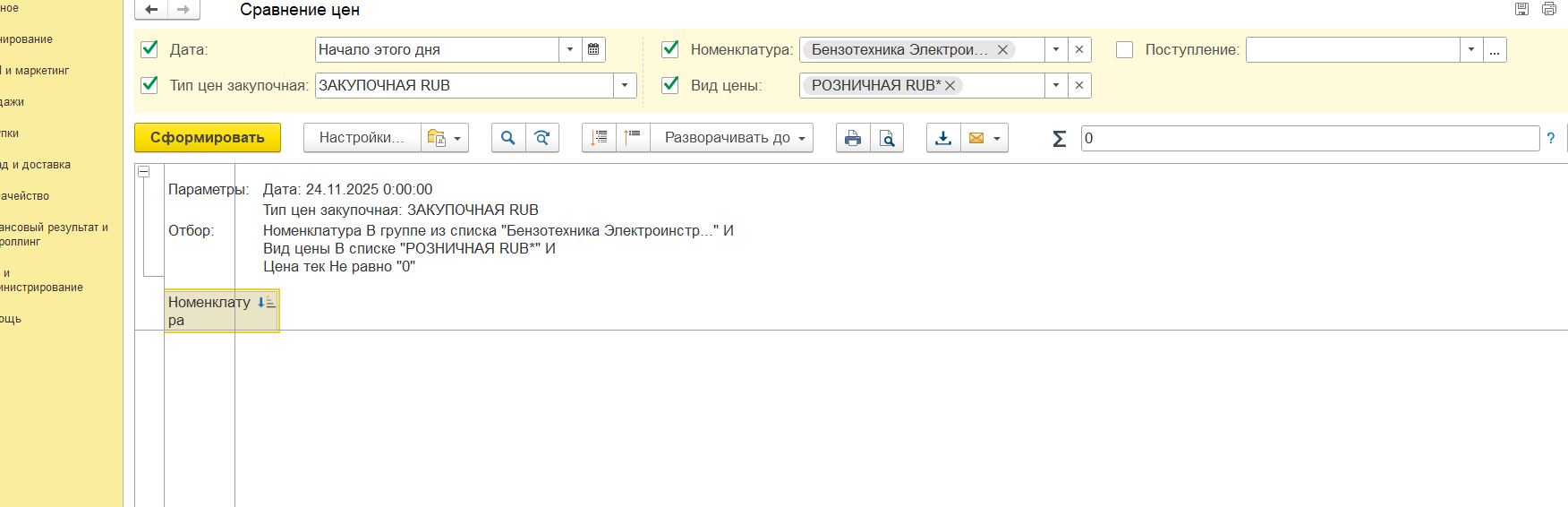
Task: Click Начало этого дня date field
Action: tap(437, 49)
